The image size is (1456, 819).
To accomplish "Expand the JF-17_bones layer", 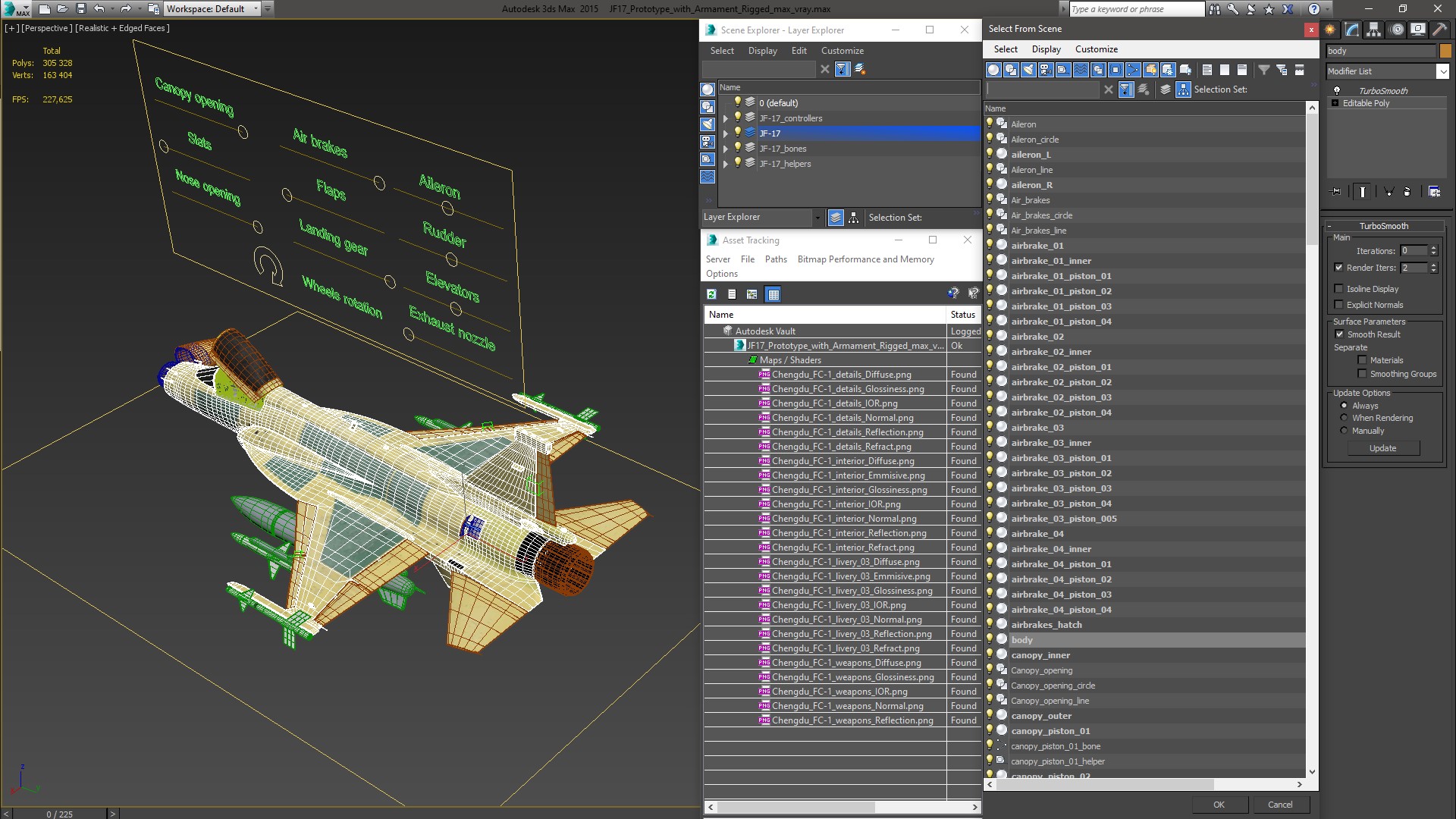I will [725, 149].
